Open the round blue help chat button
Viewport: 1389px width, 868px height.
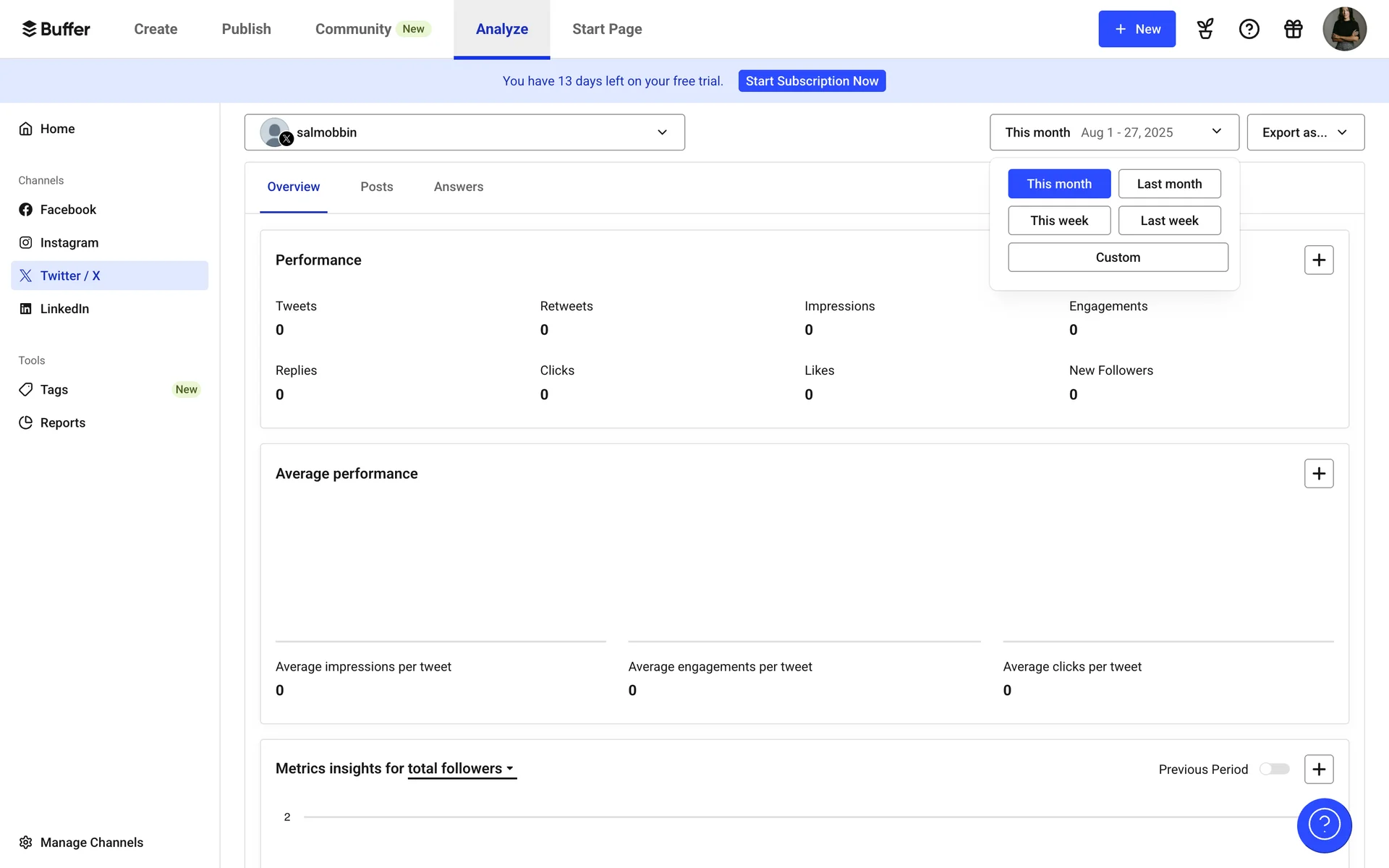[x=1324, y=825]
